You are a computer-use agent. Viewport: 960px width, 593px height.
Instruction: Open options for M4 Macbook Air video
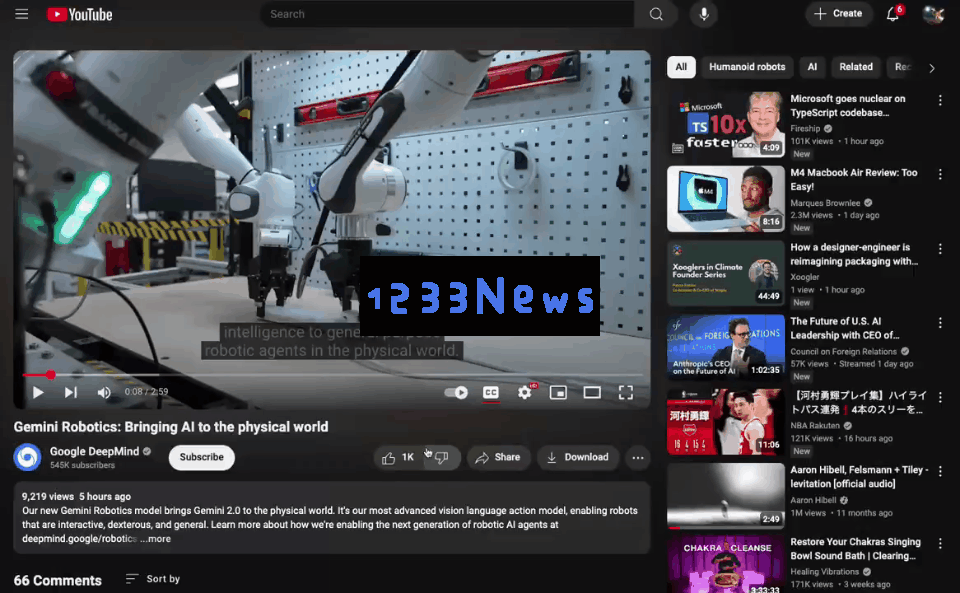point(940,174)
